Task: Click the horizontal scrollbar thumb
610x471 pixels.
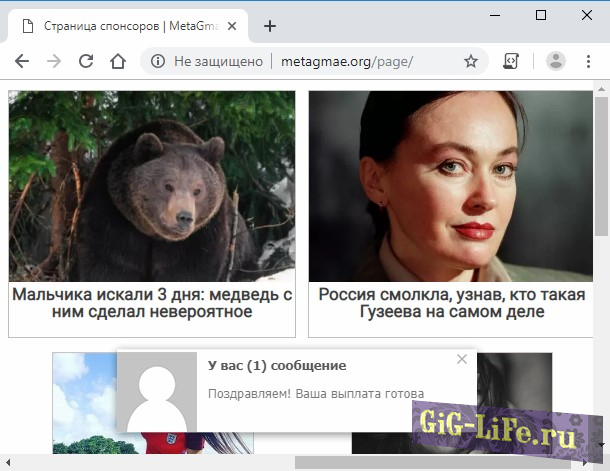Action: (x=435, y=462)
